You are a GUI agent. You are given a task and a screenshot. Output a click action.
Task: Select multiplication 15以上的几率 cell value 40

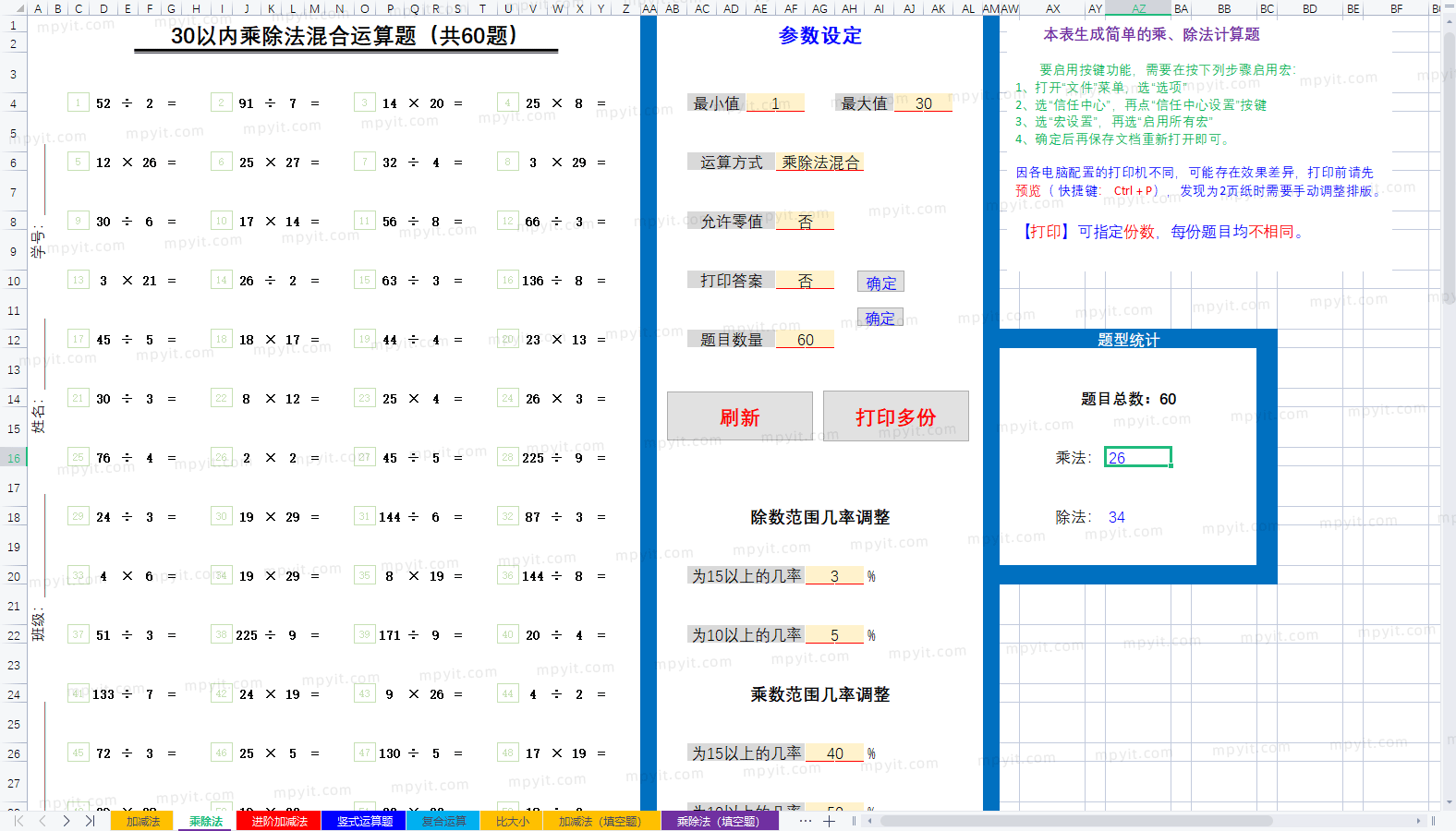tap(834, 753)
